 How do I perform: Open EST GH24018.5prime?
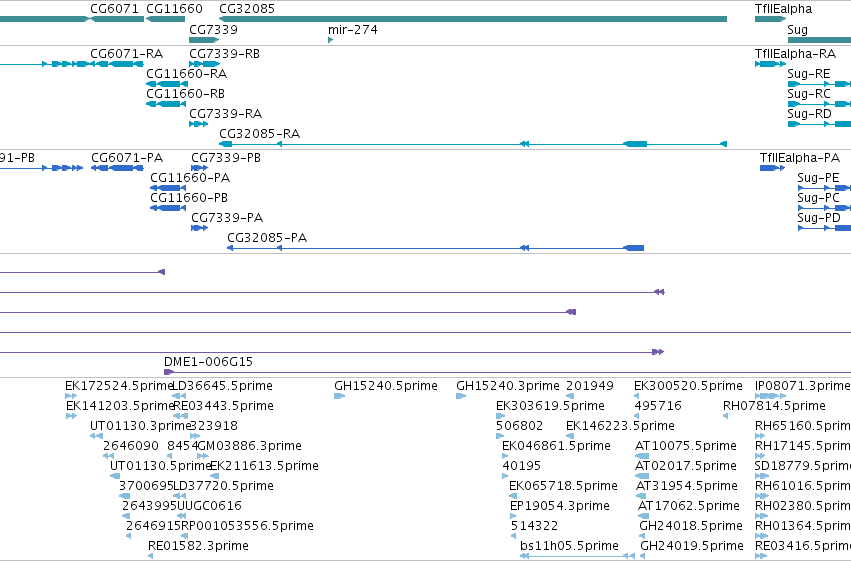[691, 526]
